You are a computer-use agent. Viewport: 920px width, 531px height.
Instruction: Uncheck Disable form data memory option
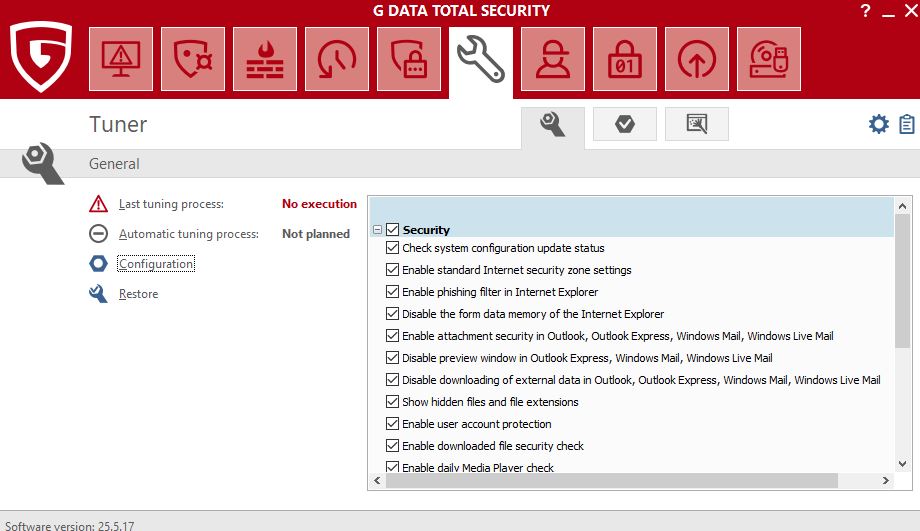point(393,313)
